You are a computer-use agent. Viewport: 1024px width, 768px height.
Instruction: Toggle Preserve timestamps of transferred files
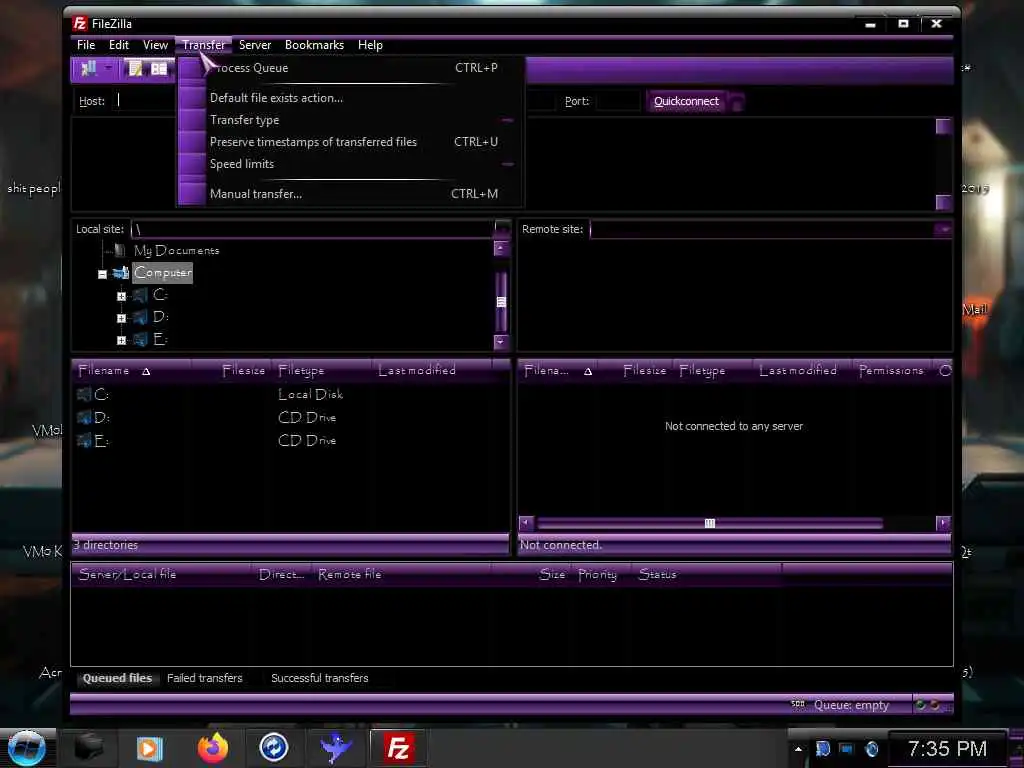(x=351, y=142)
